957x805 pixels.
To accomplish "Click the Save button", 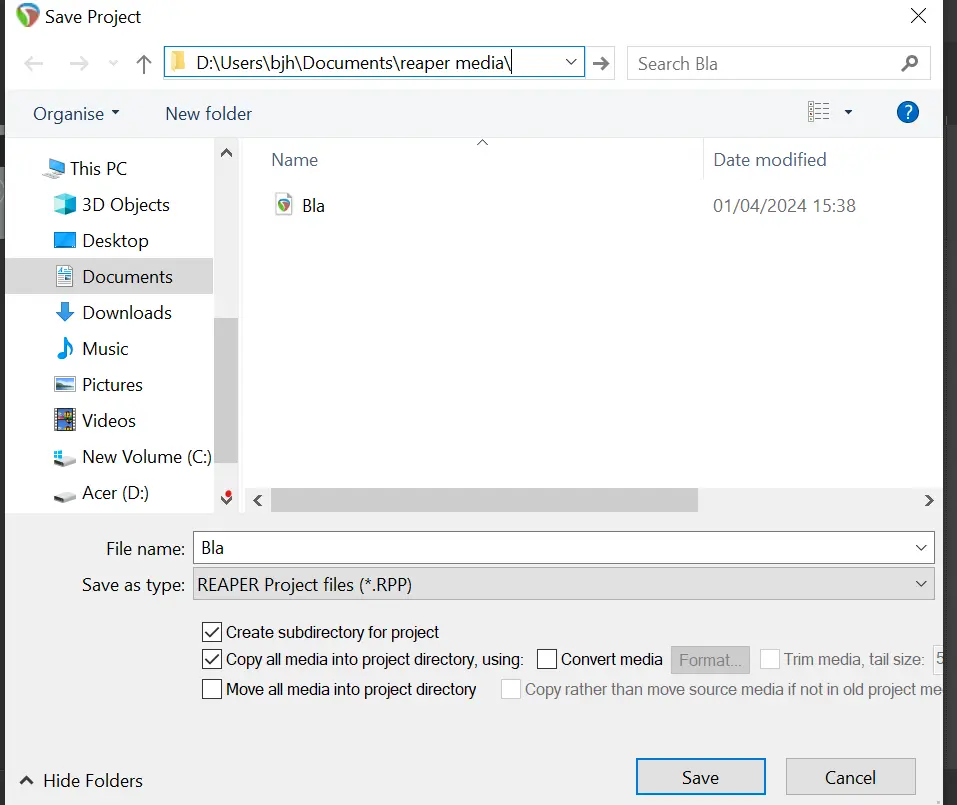I will pos(700,777).
